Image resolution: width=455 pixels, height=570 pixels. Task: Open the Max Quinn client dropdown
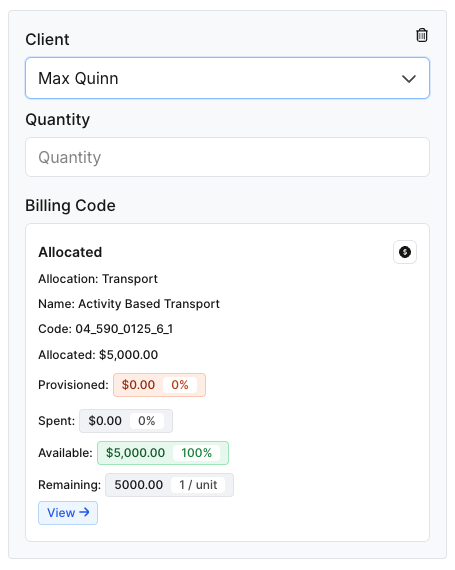[228, 78]
